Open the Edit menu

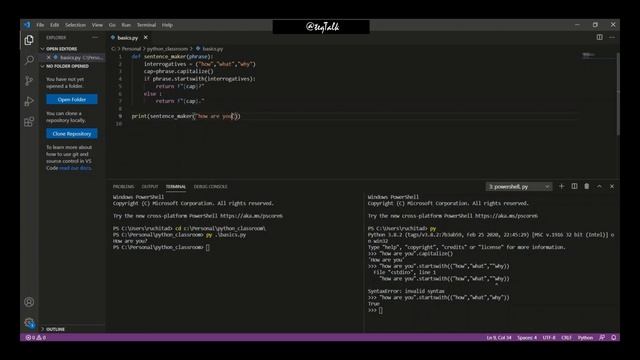[x=54, y=25]
